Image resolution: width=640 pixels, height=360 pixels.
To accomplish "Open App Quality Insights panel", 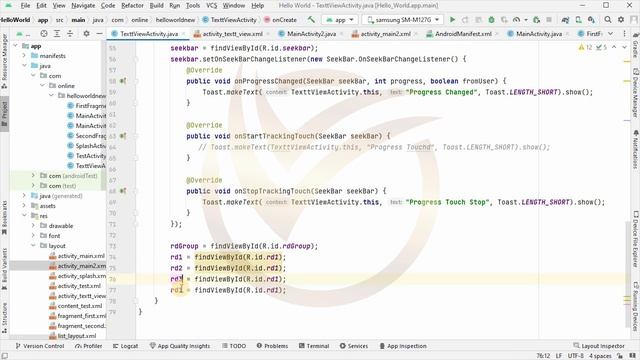I will (180, 346).
